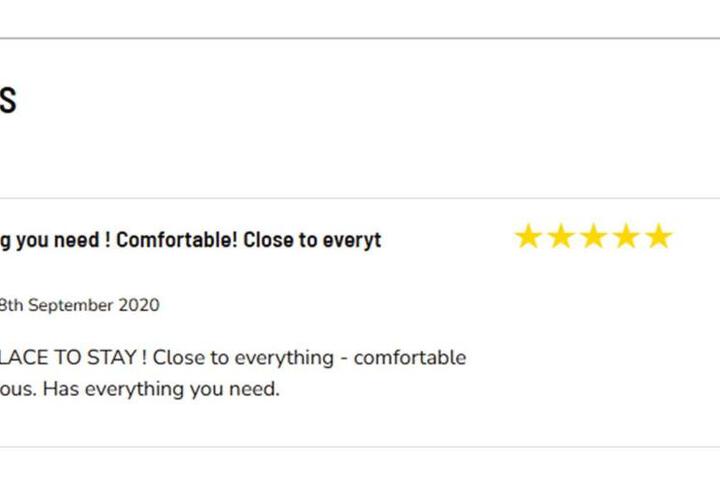720x480 pixels.
Task: Click the word 'Comfortable!' in the bold title
Action: (176, 240)
